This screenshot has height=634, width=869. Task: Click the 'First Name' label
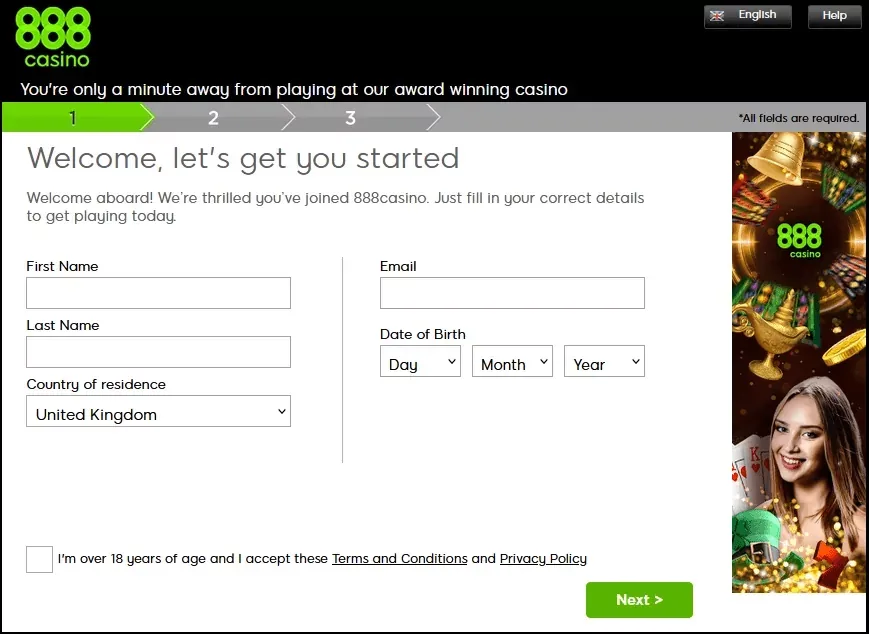click(x=62, y=266)
